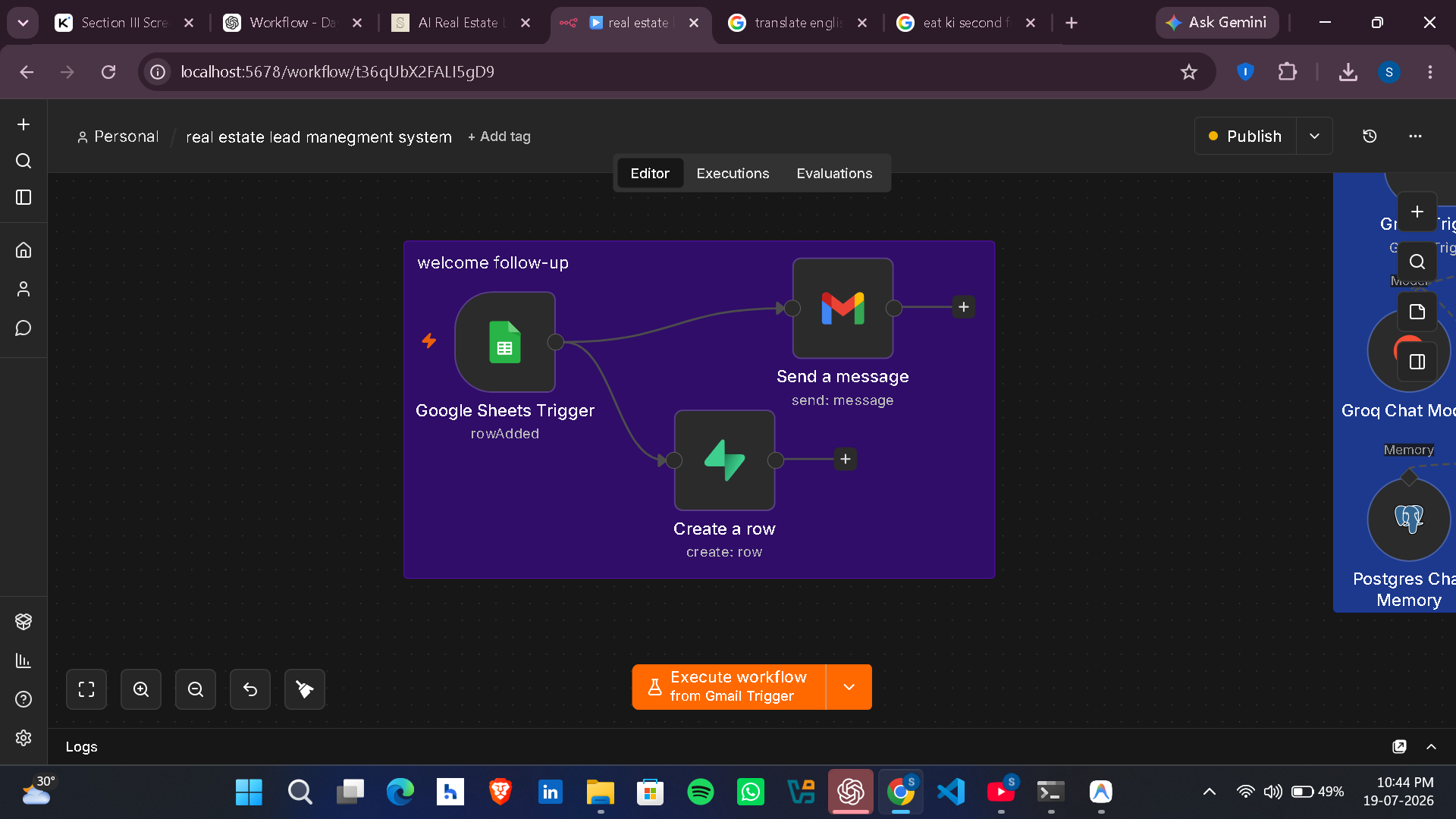Go to n8n home overview icon
This screenshot has height=819, width=1456.
pyautogui.click(x=24, y=249)
